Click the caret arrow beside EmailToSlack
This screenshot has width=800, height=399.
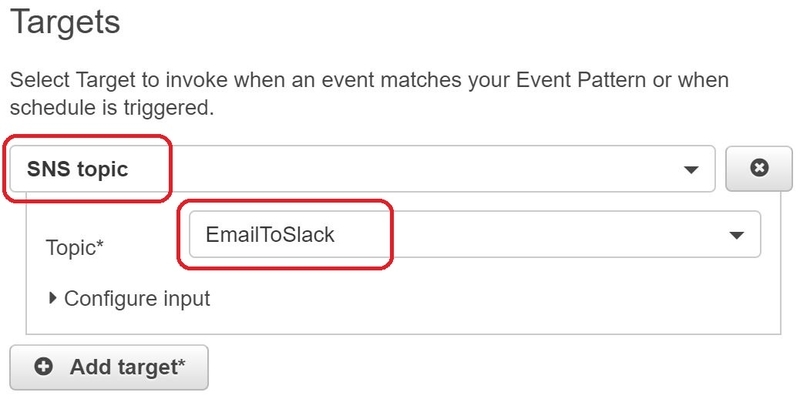(x=736, y=235)
